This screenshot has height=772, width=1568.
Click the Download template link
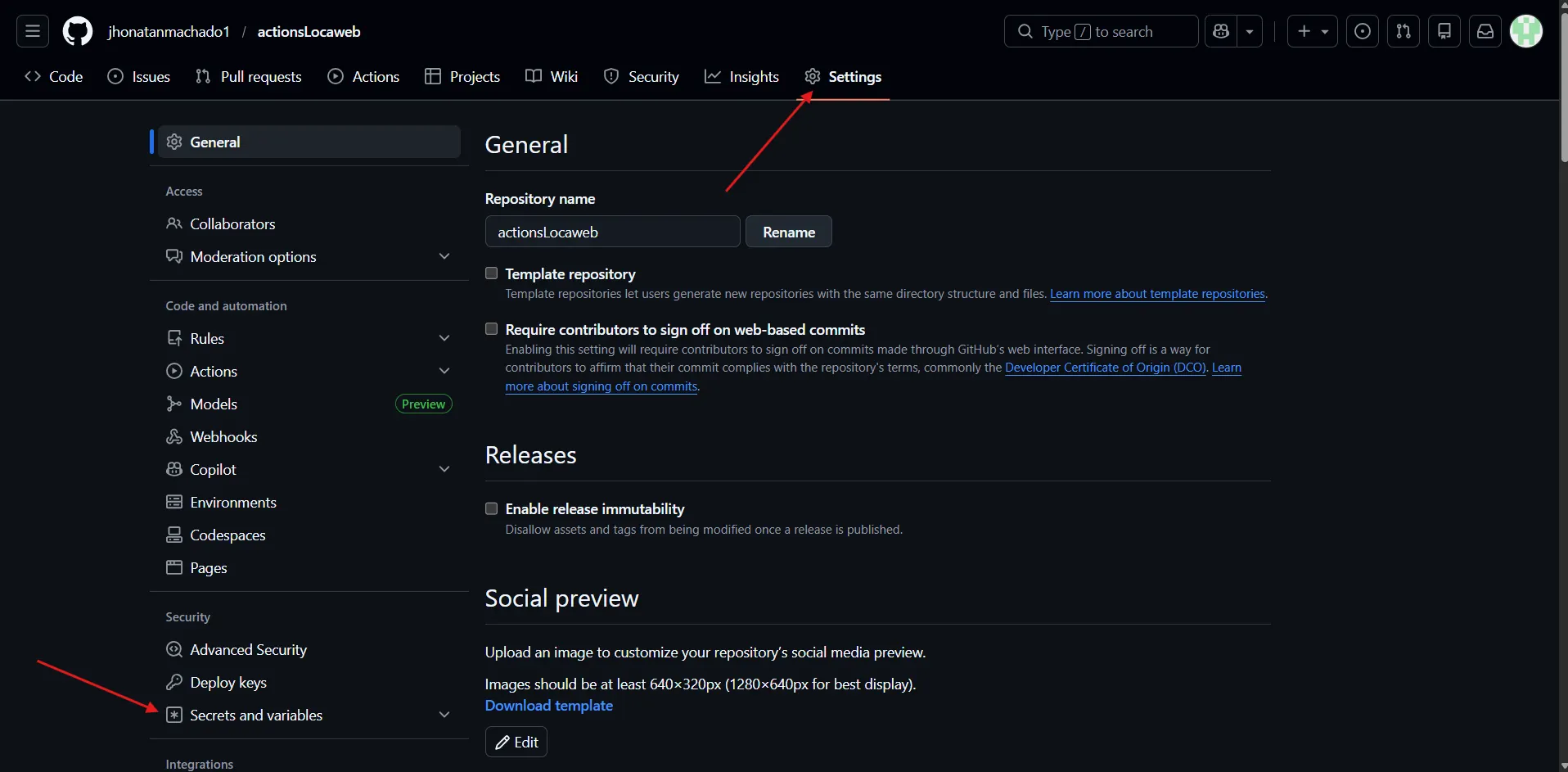(548, 706)
